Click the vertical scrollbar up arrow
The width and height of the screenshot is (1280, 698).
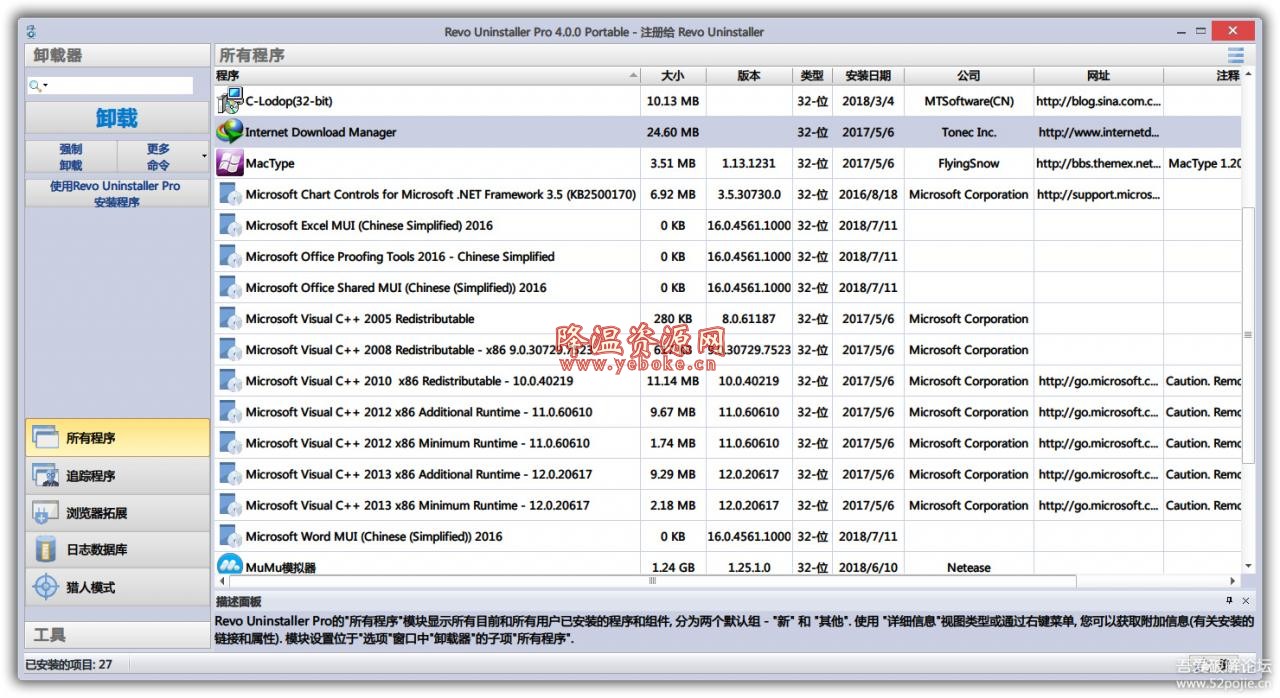pyautogui.click(x=1248, y=75)
